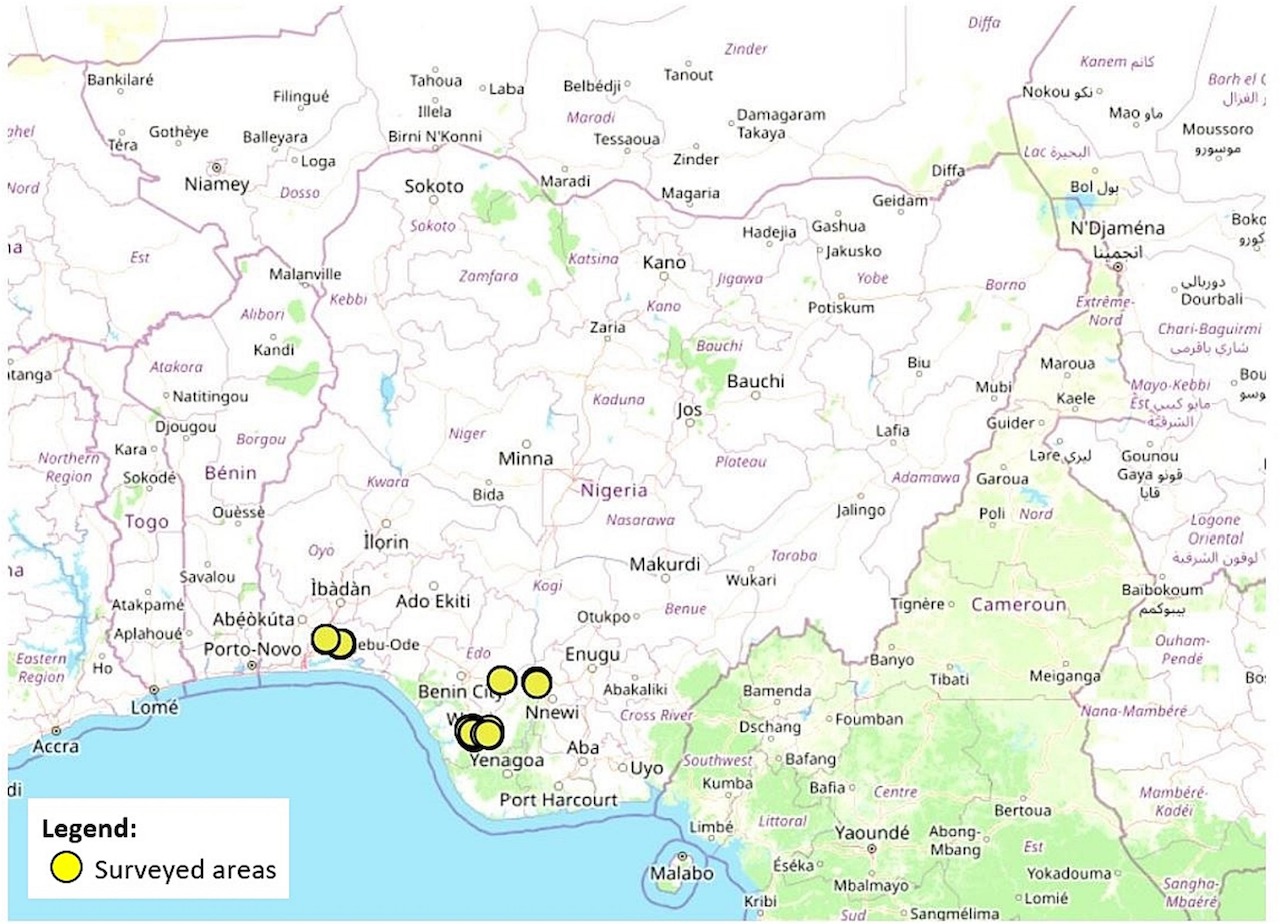Screen dimensions: 1280x924
Task: Select the Kano city label
Action: pyautogui.click(x=665, y=263)
